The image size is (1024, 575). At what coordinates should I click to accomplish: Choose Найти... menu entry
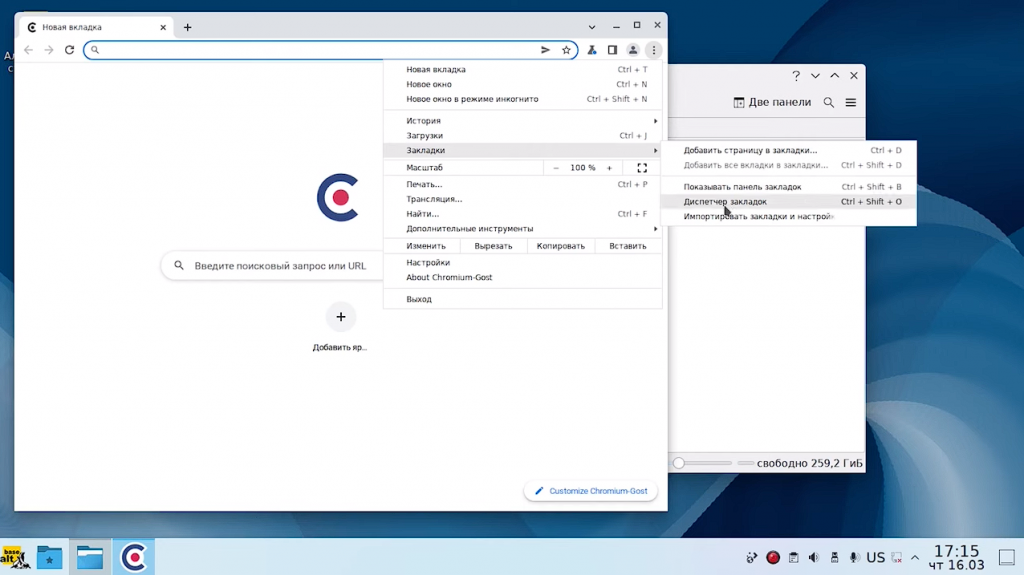tap(522, 214)
